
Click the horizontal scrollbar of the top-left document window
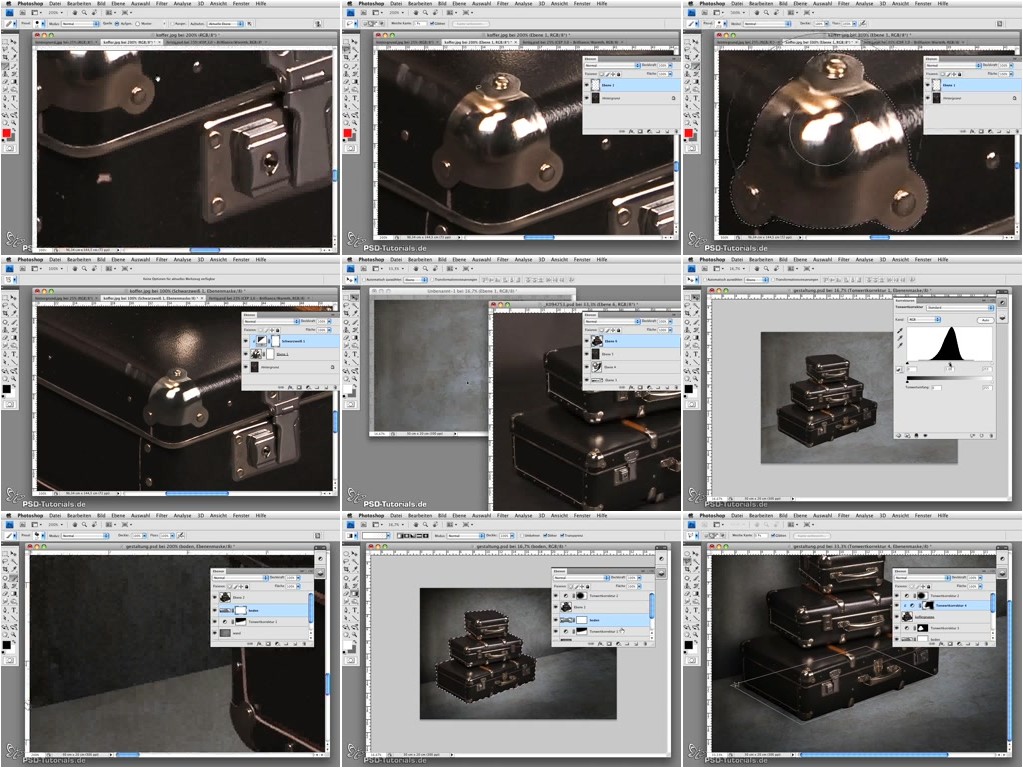(205, 249)
